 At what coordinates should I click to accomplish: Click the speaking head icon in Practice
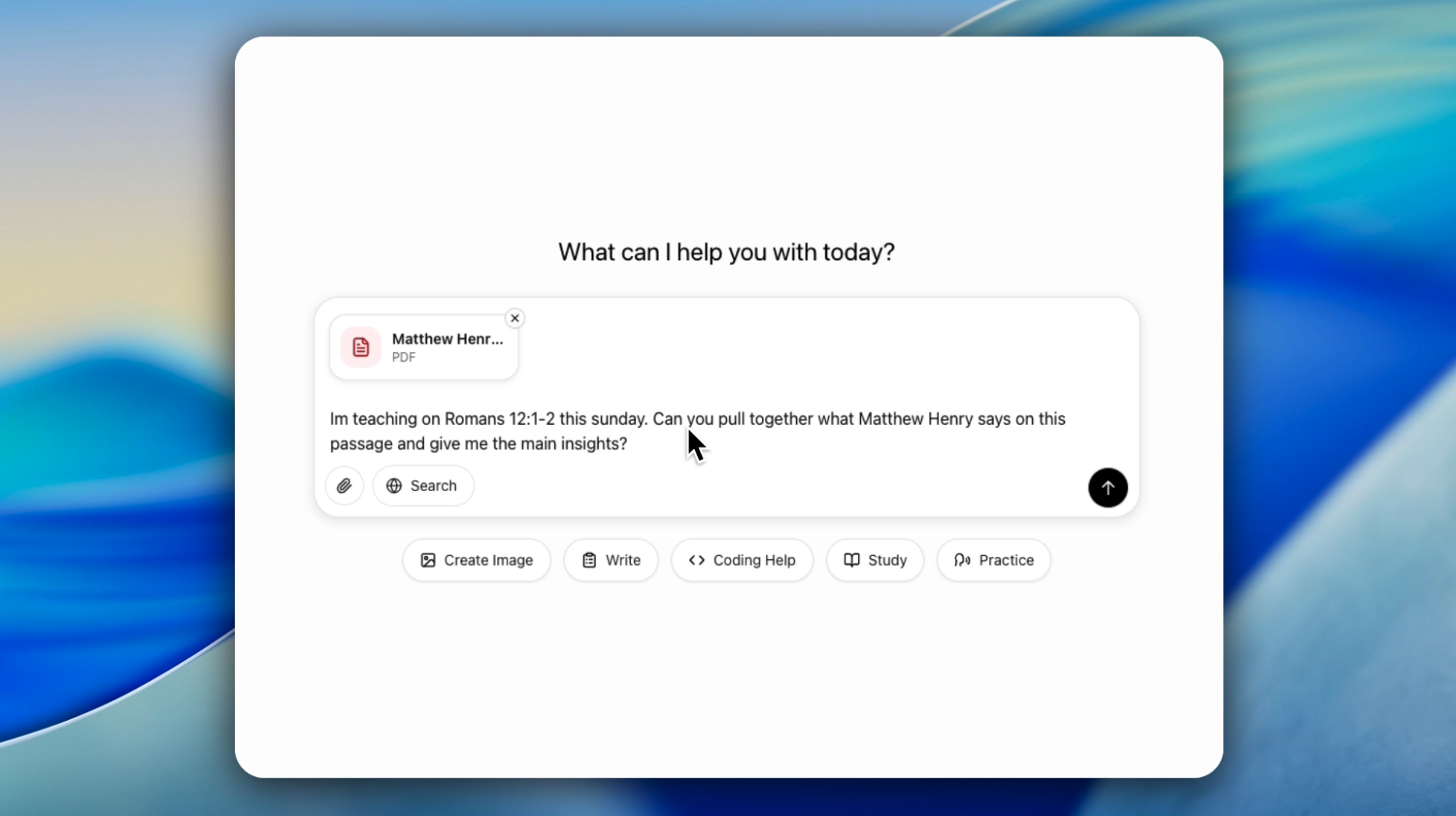coord(962,560)
